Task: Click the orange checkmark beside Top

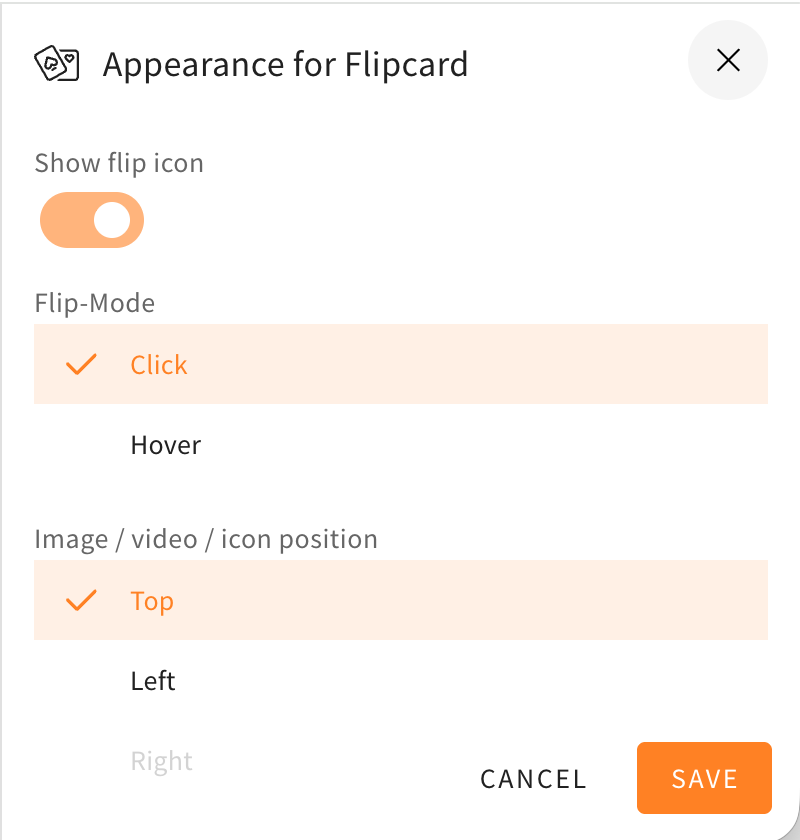Action: pyautogui.click(x=81, y=601)
